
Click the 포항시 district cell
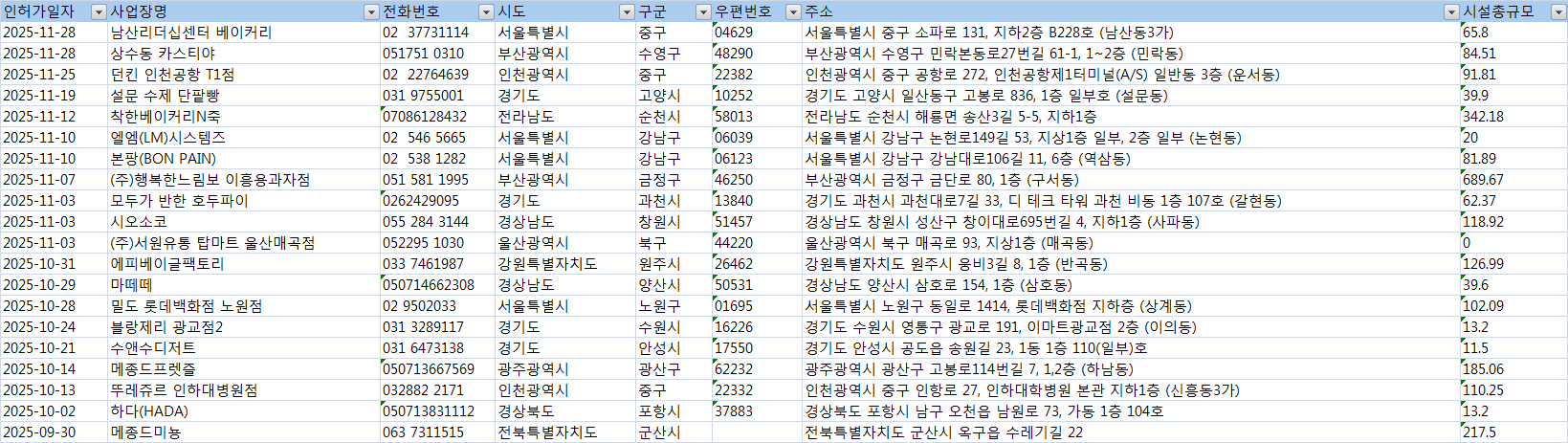[x=674, y=411]
